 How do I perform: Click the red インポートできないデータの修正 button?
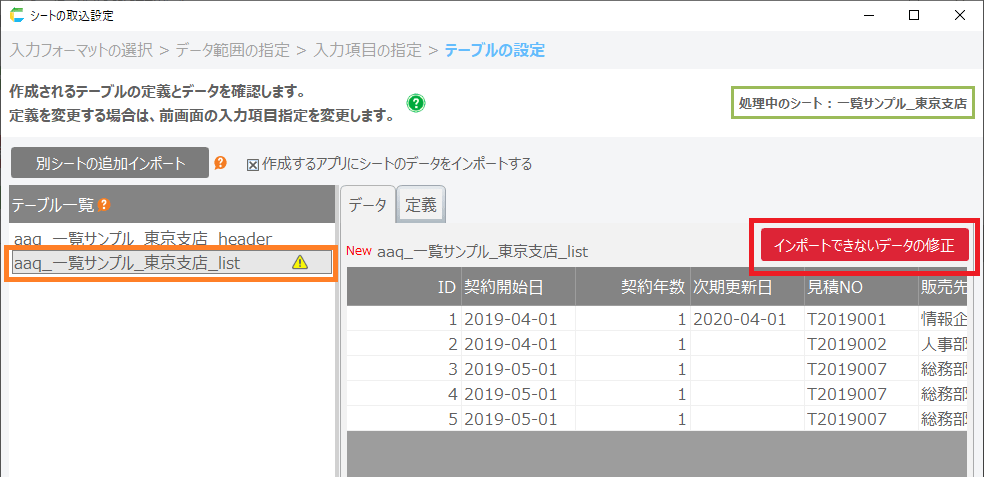[864, 245]
